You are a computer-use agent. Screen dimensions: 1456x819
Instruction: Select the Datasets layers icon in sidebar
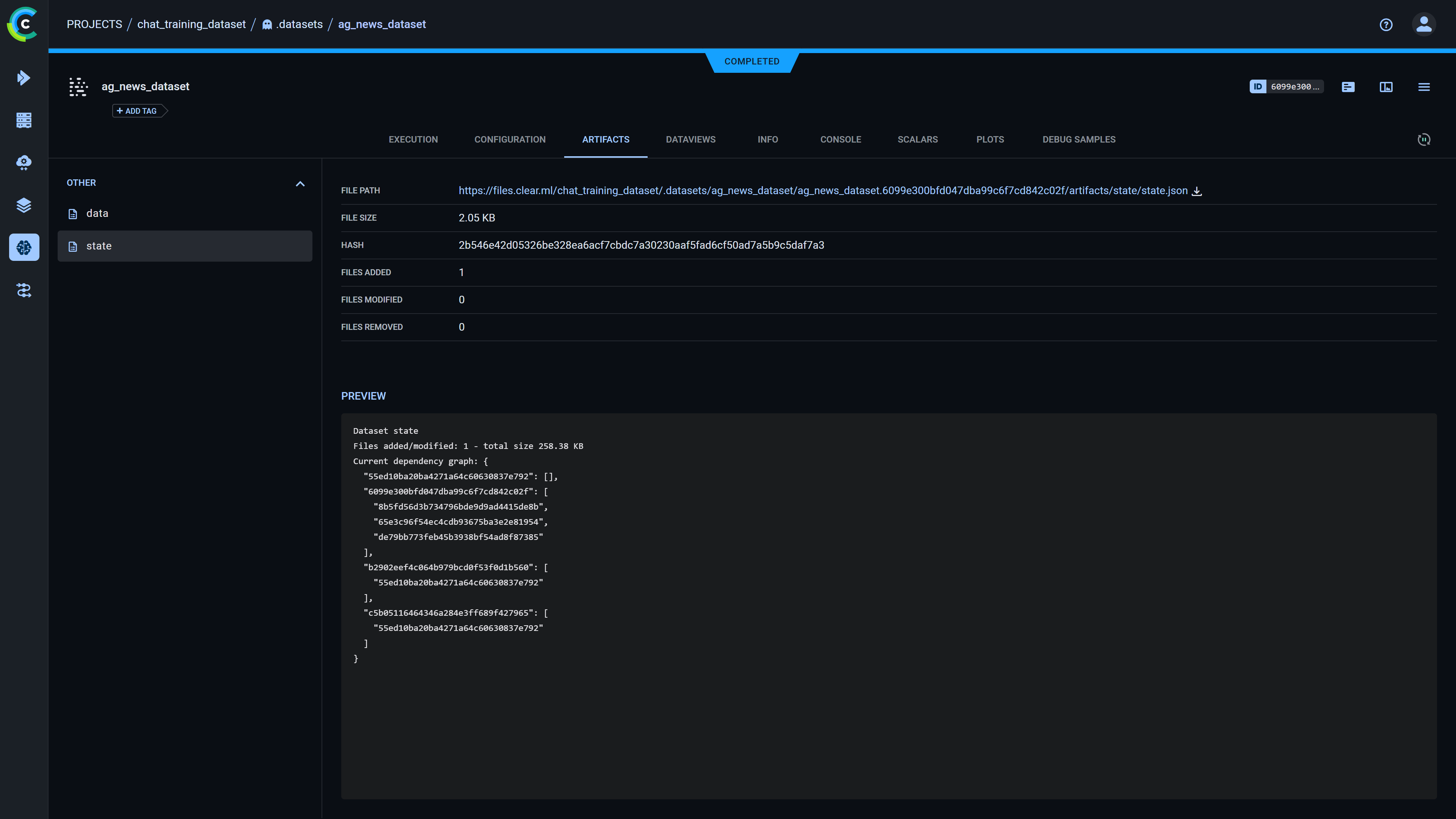23,205
